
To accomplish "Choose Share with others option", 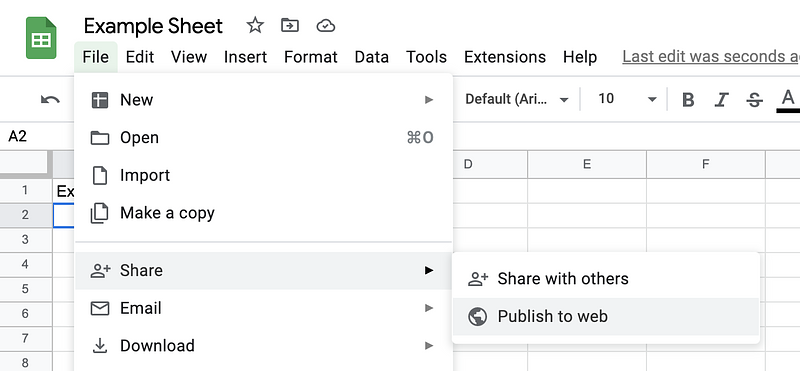I will pyautogui.click(x=606, y=279).
